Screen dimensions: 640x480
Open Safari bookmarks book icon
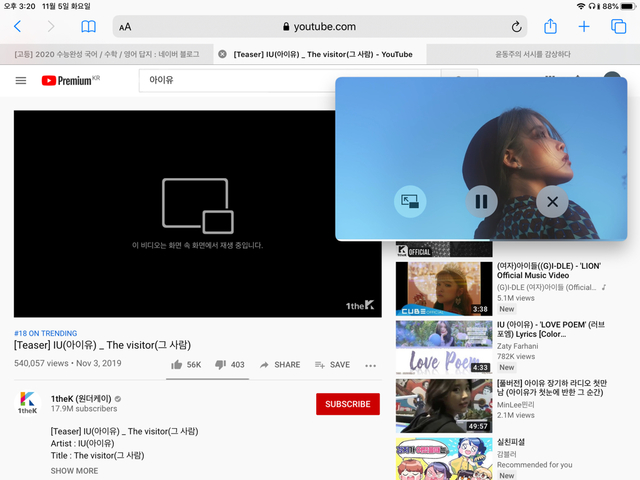tap(89, 27)
